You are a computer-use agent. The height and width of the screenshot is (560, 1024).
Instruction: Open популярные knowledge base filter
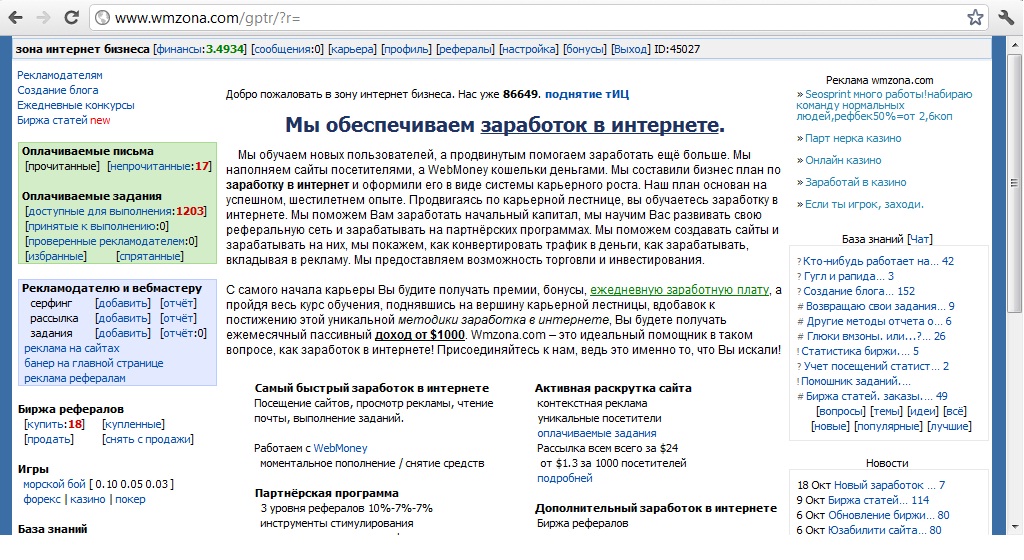pyautogui.click(x=888, y=427)
